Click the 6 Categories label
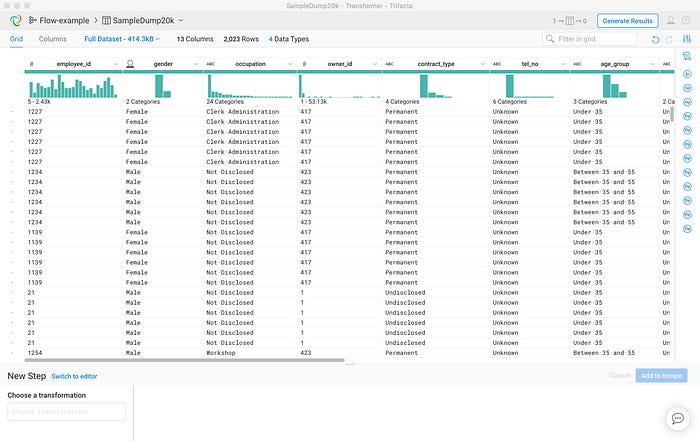This screenshot has height=441, width=700. [510, 102]
